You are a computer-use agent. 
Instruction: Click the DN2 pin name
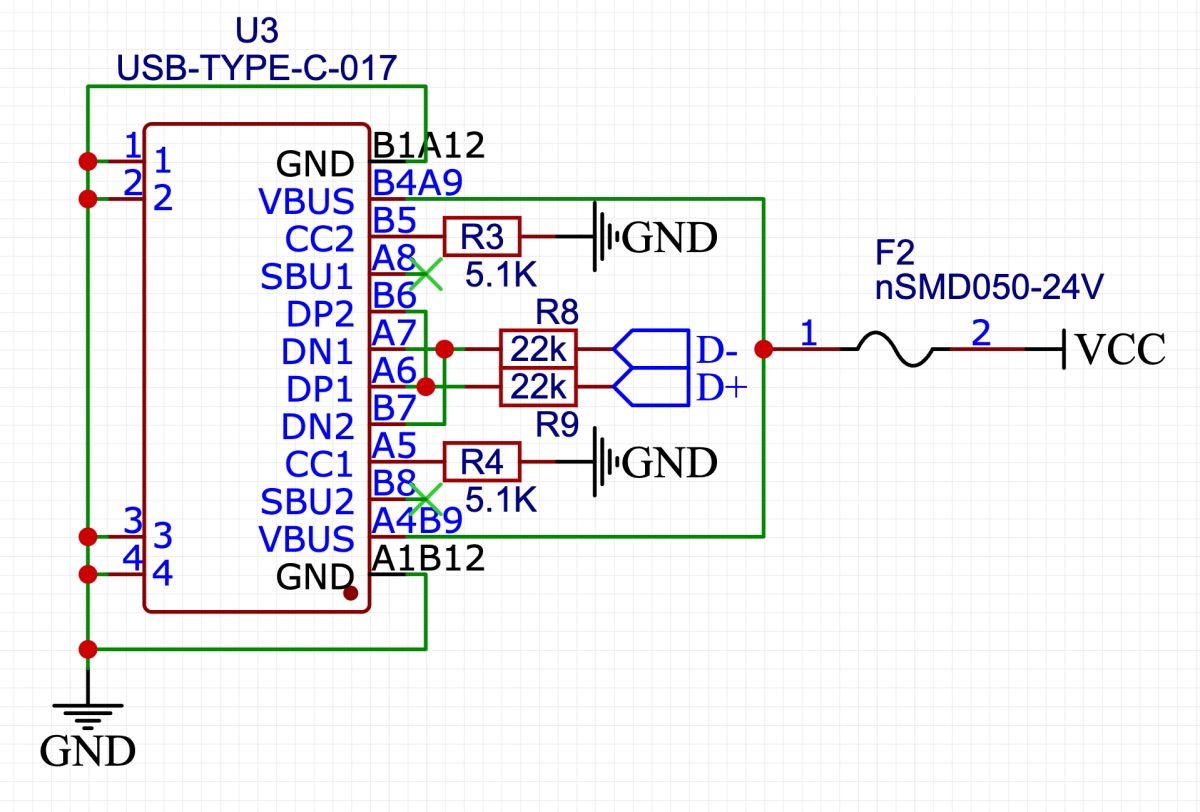(x=320, y=427)
